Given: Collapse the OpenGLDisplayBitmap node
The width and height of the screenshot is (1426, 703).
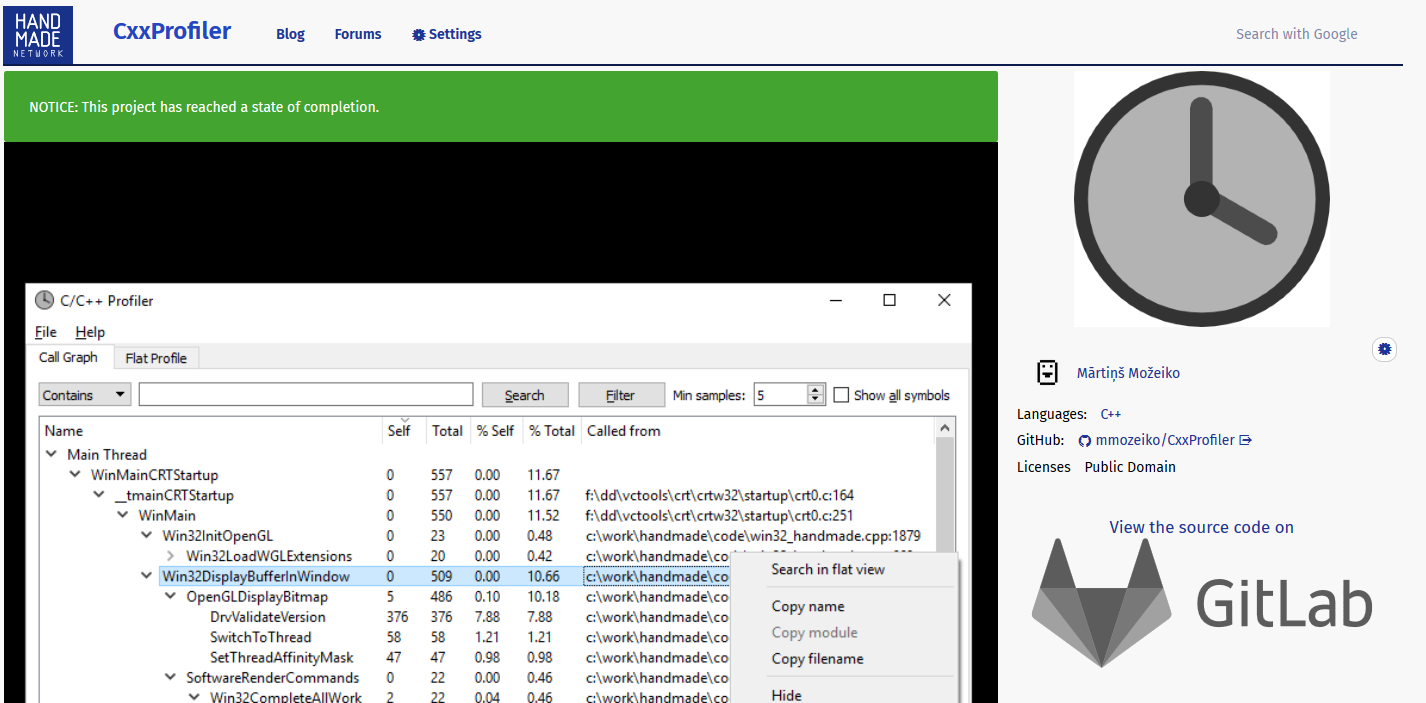Looking at the screenshot, I should [171, 597].
